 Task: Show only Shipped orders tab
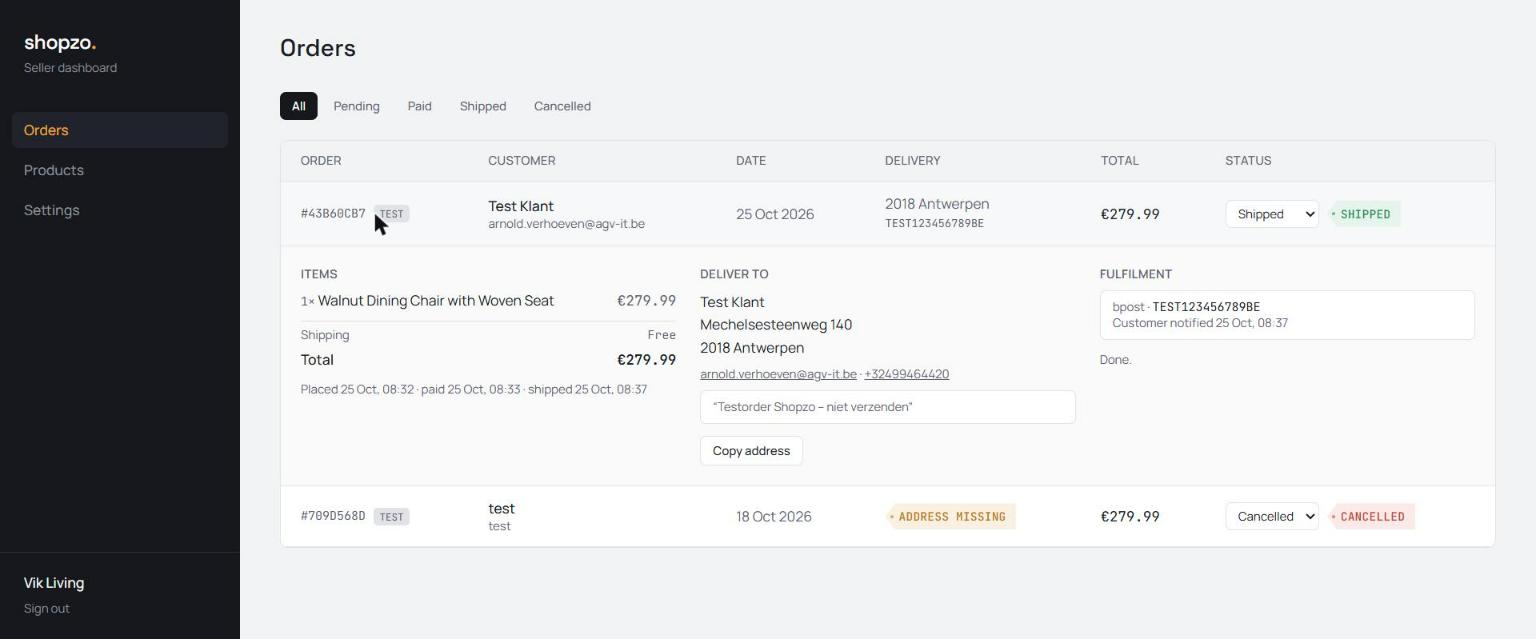point(483,106)
